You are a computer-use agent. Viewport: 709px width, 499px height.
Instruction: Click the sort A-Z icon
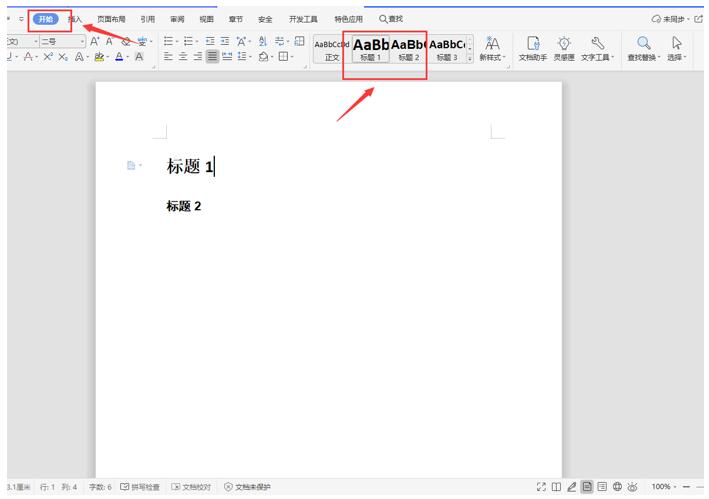pos(263,42)
